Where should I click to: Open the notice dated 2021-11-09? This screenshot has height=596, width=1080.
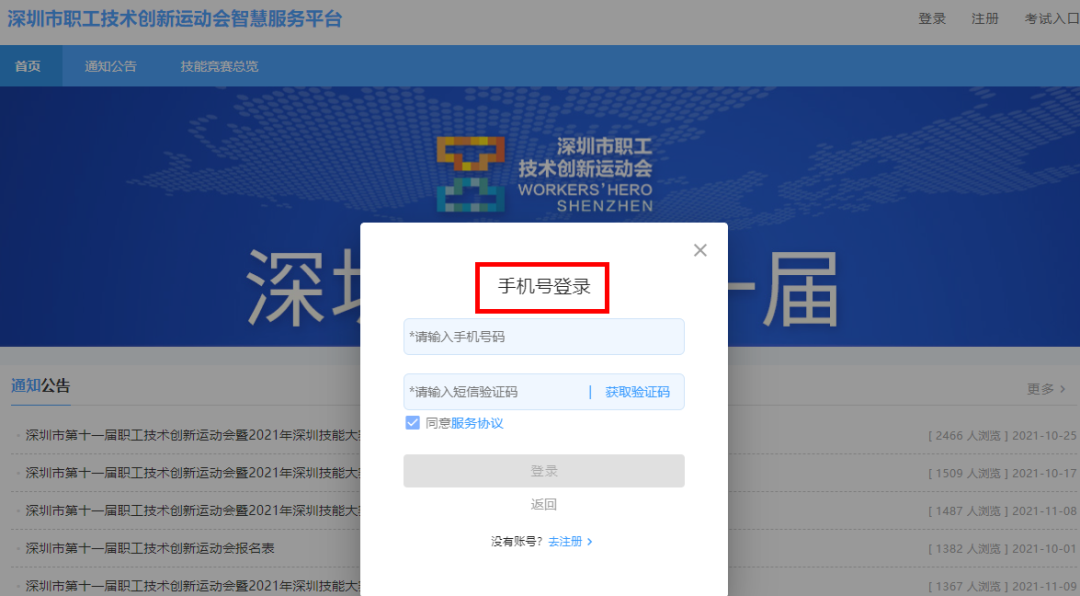point(193,586)
